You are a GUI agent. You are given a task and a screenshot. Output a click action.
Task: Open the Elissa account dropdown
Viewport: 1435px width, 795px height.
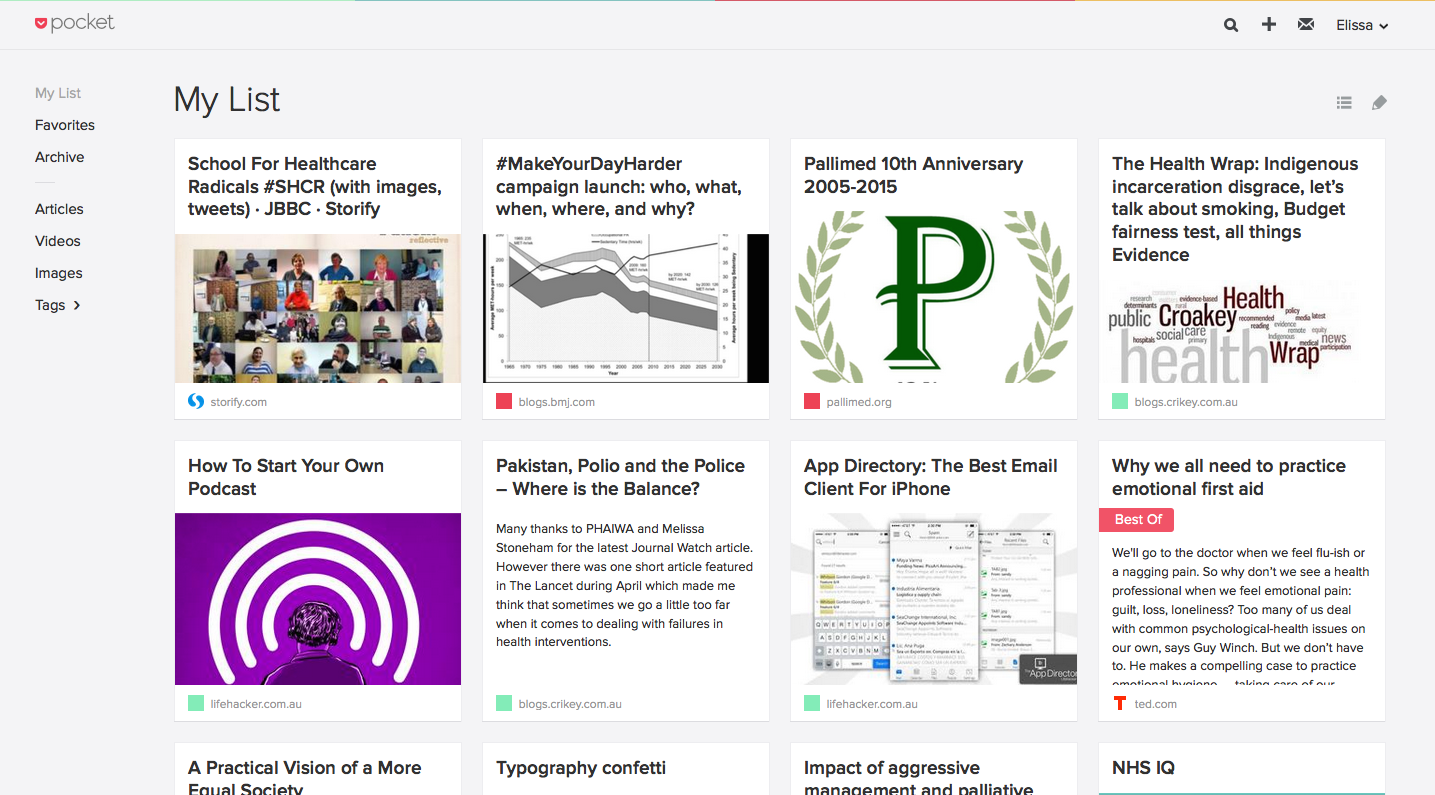(x=1362, y=25)
